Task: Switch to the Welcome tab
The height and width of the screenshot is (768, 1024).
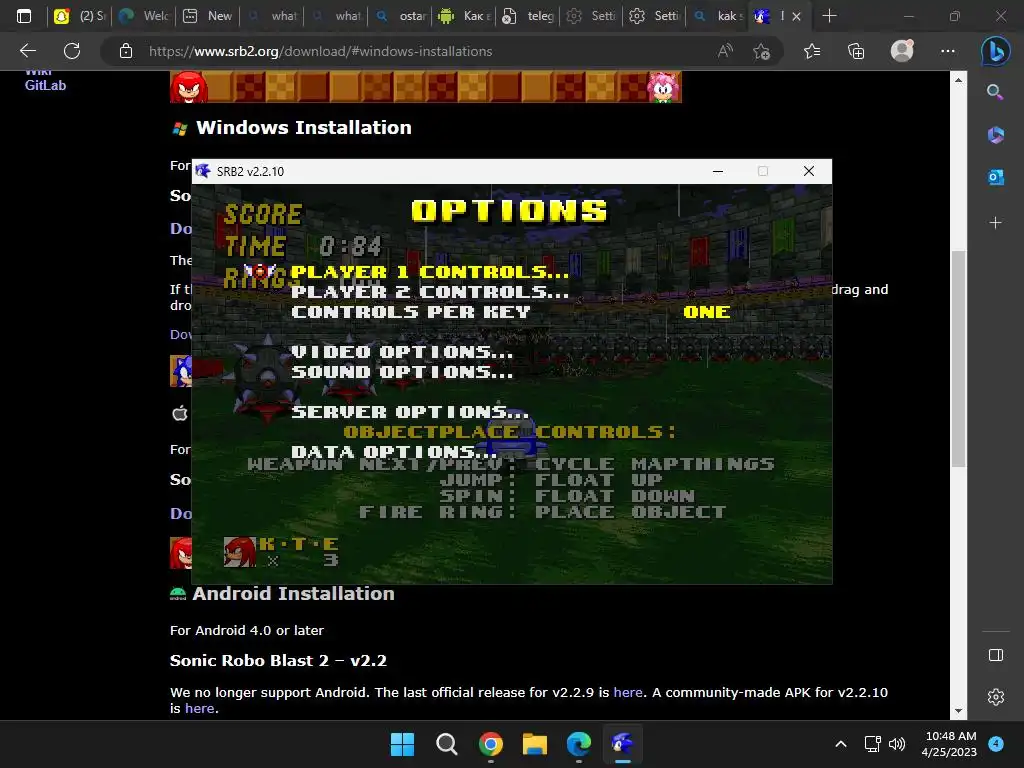Action: click(145, 16)
